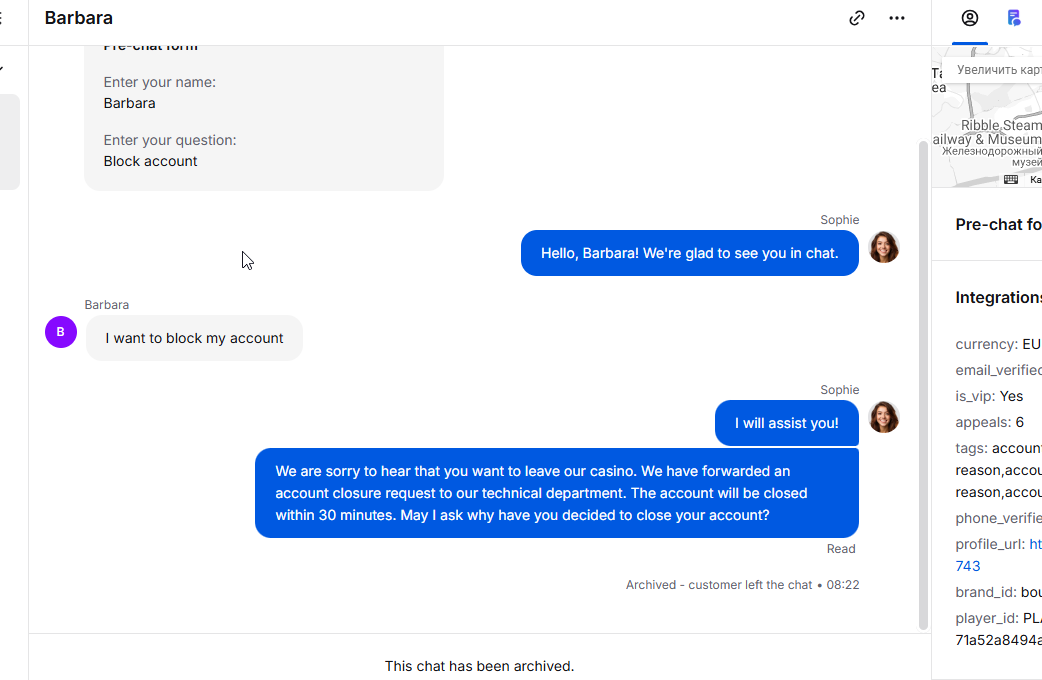1042x680 pixels.
Task: Select the 'I want to block my account' message
Action: [x=194, y=338]
